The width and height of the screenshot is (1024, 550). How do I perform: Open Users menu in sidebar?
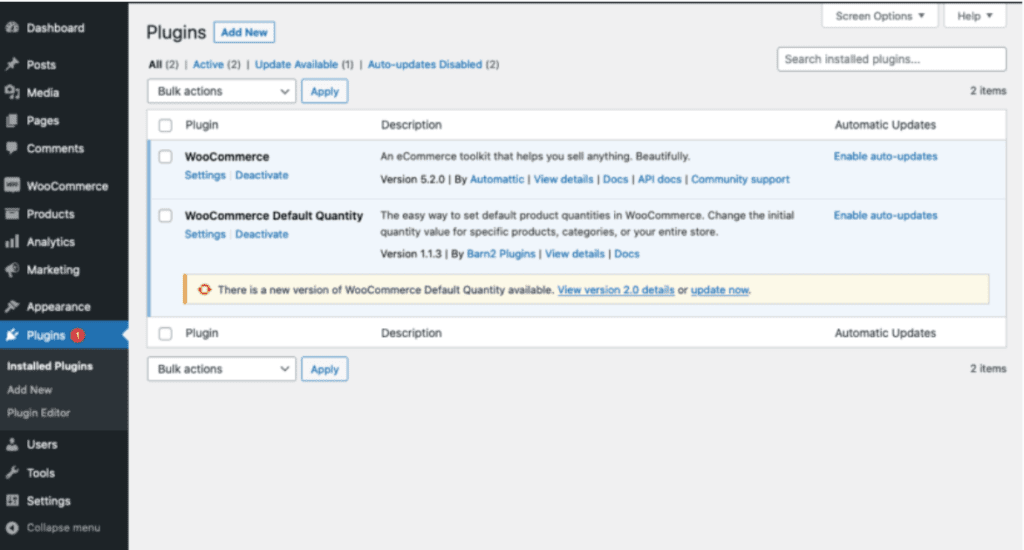[42, 445]
